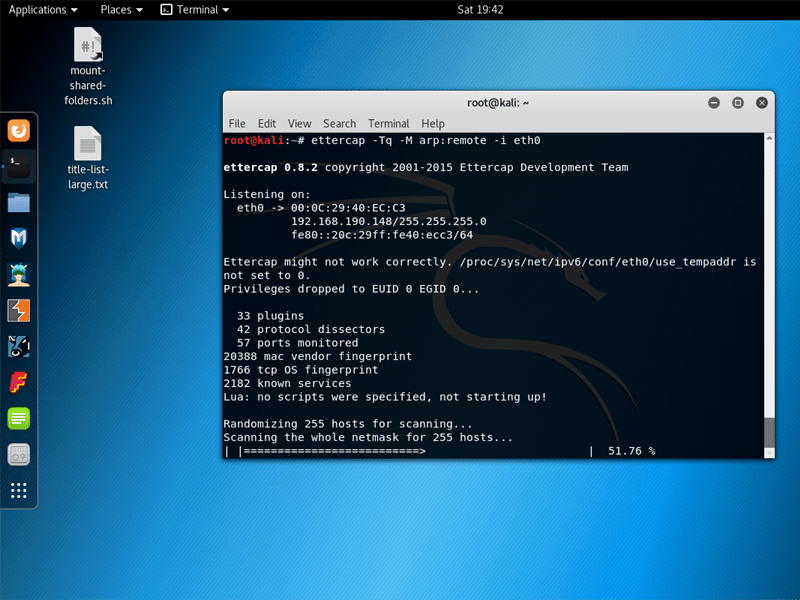The image size is (800, 600).
Task: Open the Applications menu
Action: click(43, 10)
